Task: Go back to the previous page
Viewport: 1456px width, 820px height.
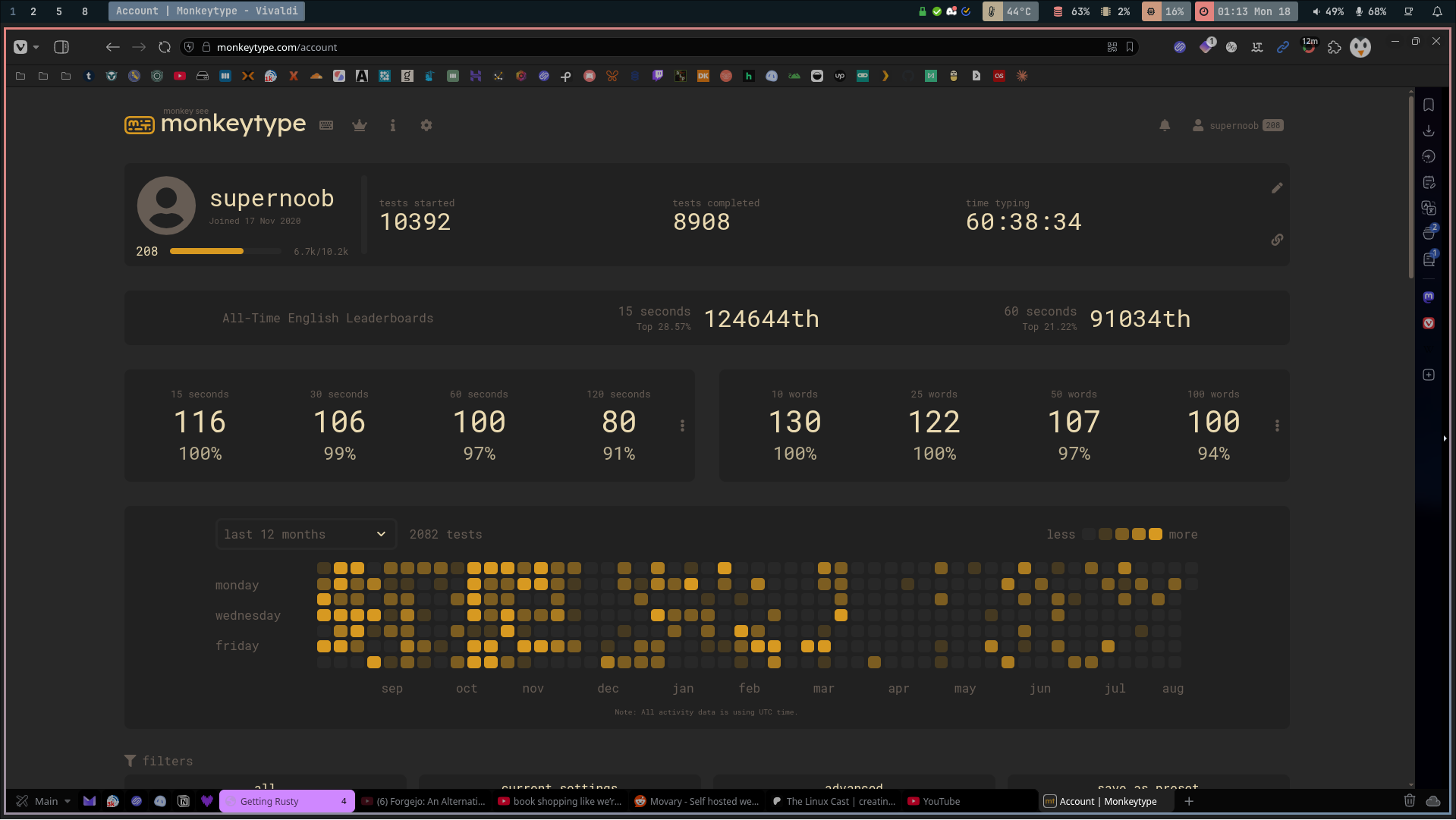Action: point(113,47)
